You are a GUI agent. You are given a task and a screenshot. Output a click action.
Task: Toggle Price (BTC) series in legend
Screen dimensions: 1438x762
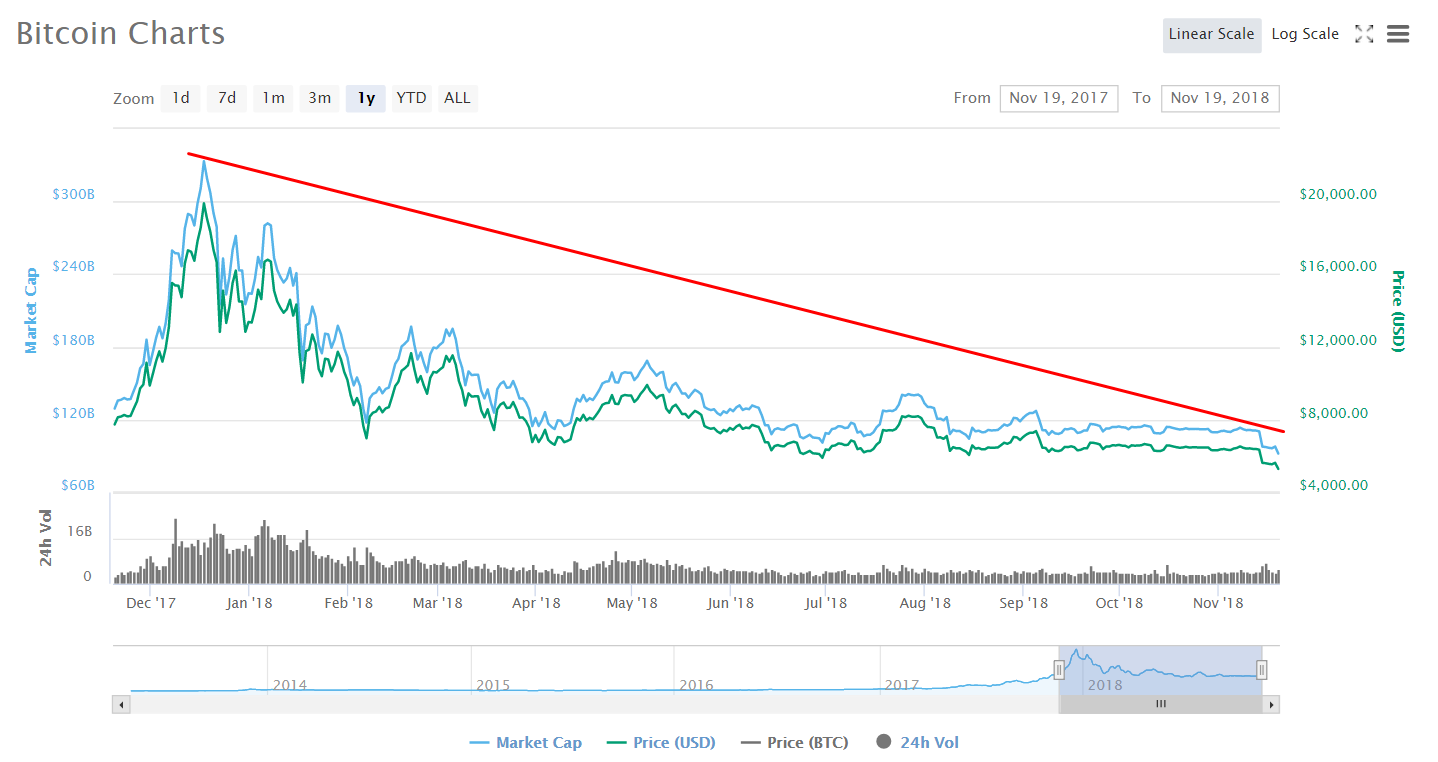pos(795,743)
